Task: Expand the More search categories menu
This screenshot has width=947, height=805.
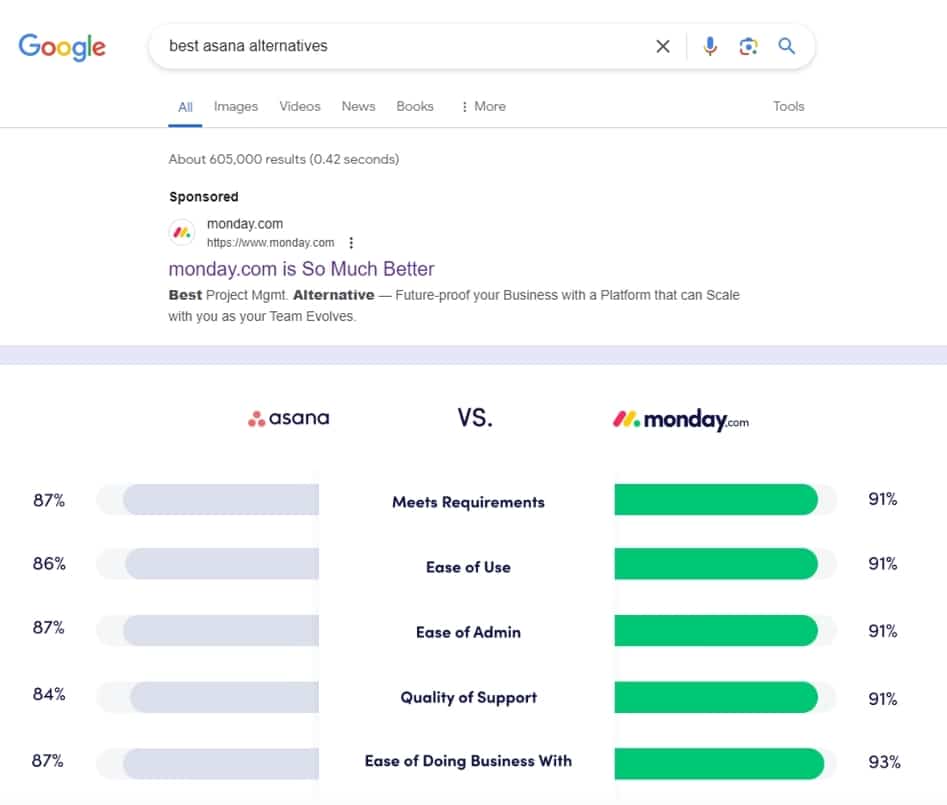Action: (483, 106)
